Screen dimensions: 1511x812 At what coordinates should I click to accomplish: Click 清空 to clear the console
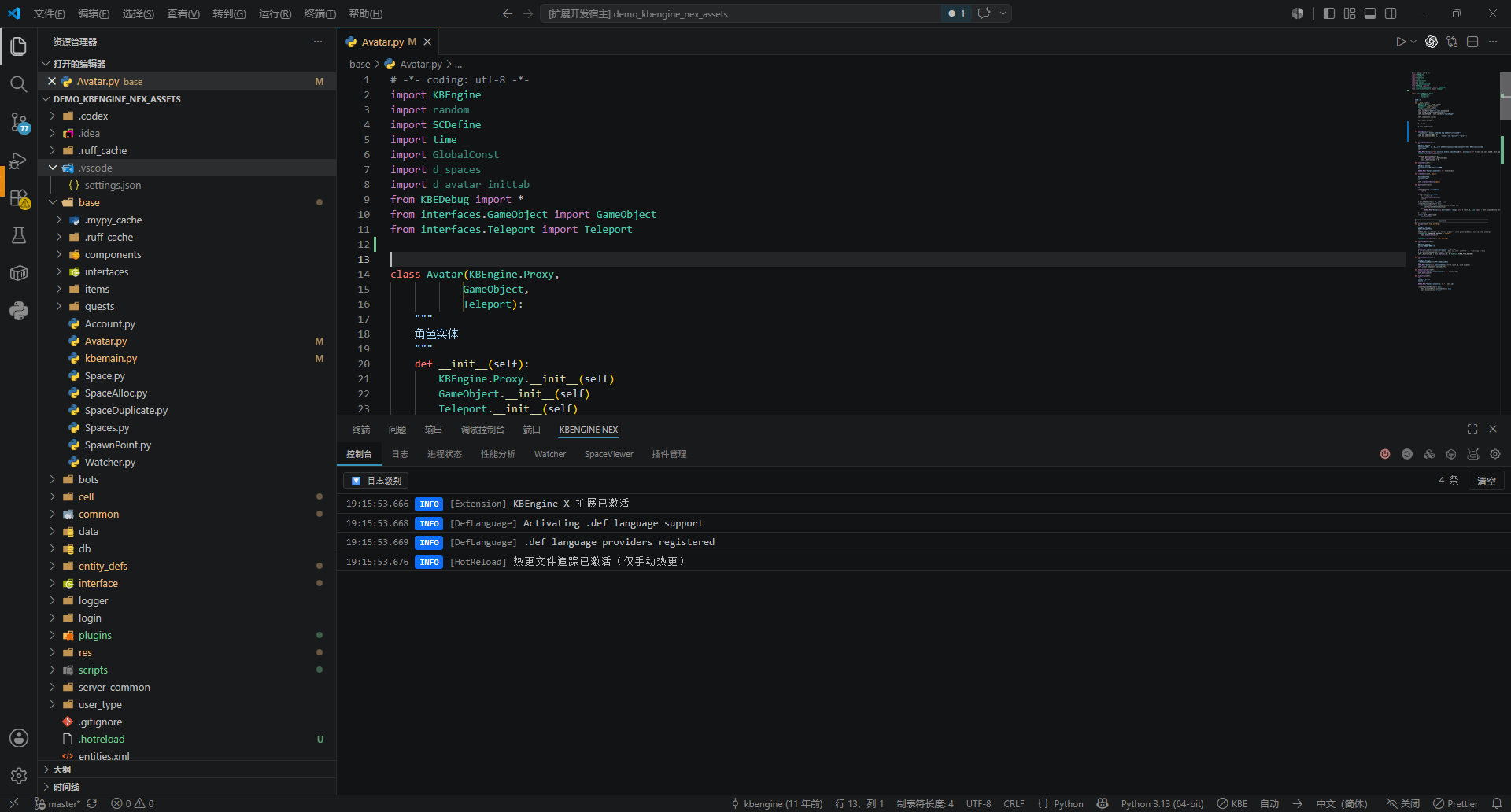pyautogui.click(x=1486, y=480)
